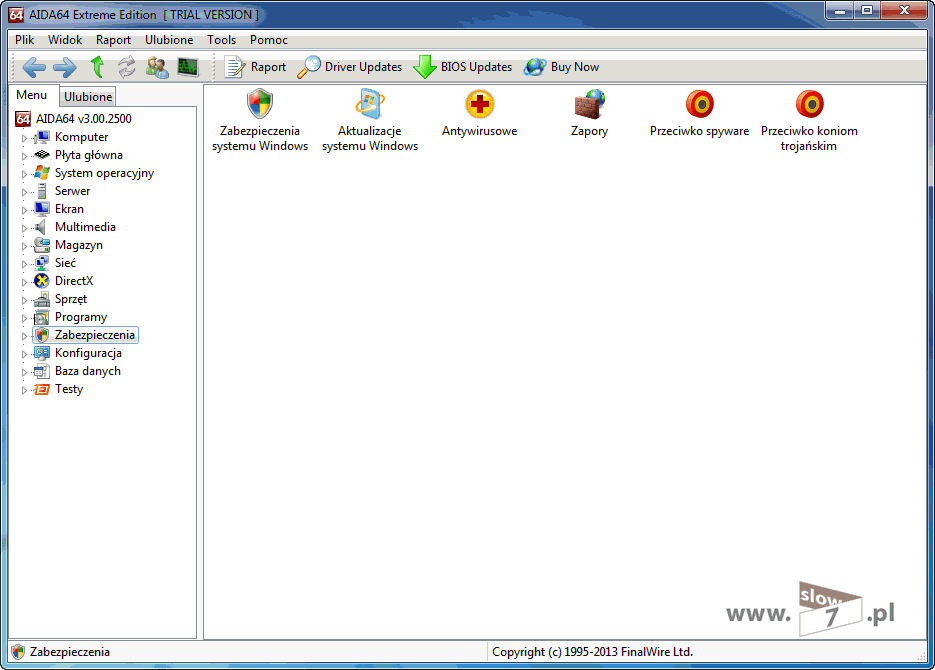Select Serwer in the tree
The height and width of the screenshot is (670, 935).
pyautogui.click(x=72, y=191)
